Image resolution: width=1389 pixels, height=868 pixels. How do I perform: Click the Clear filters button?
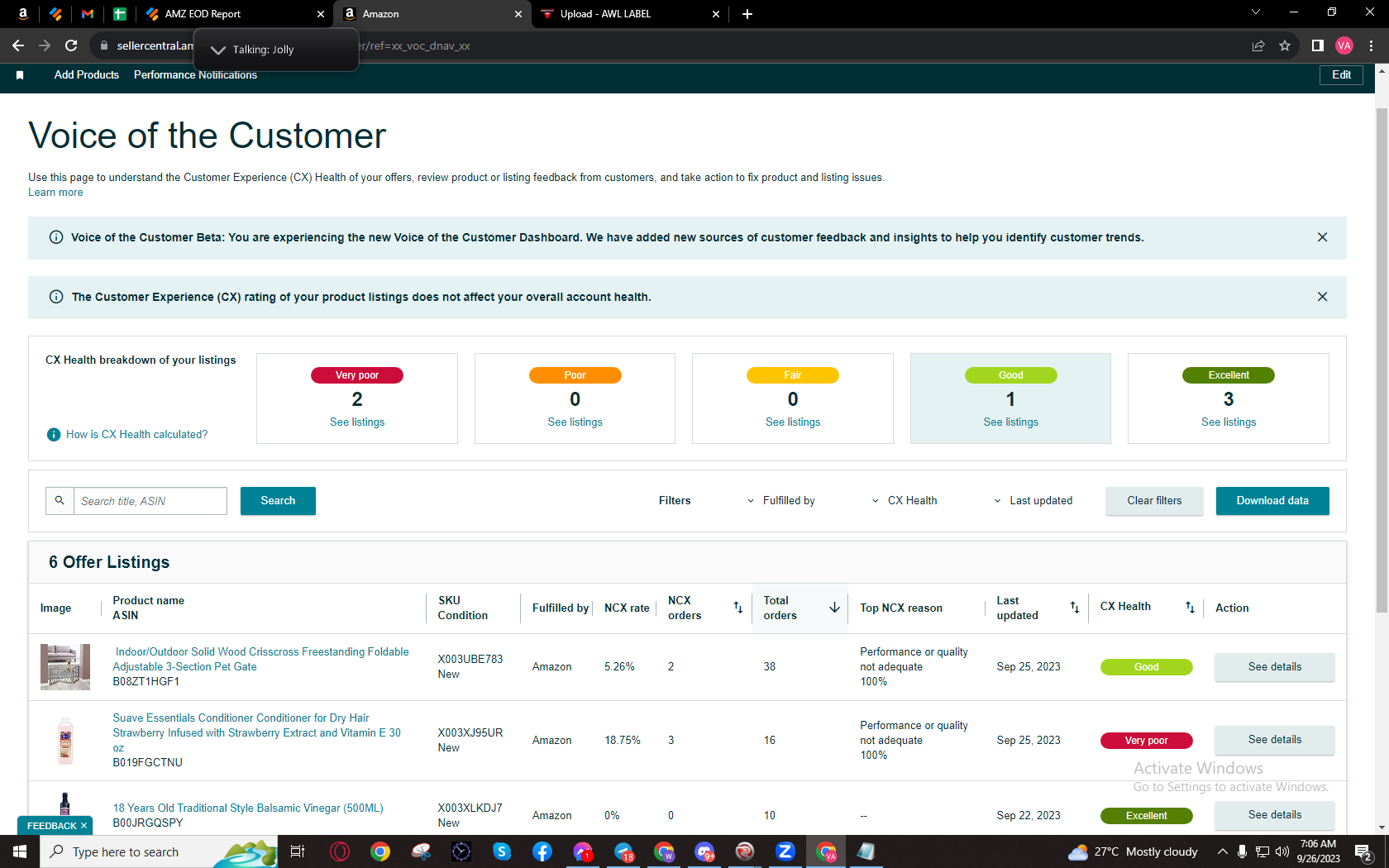1154,501
